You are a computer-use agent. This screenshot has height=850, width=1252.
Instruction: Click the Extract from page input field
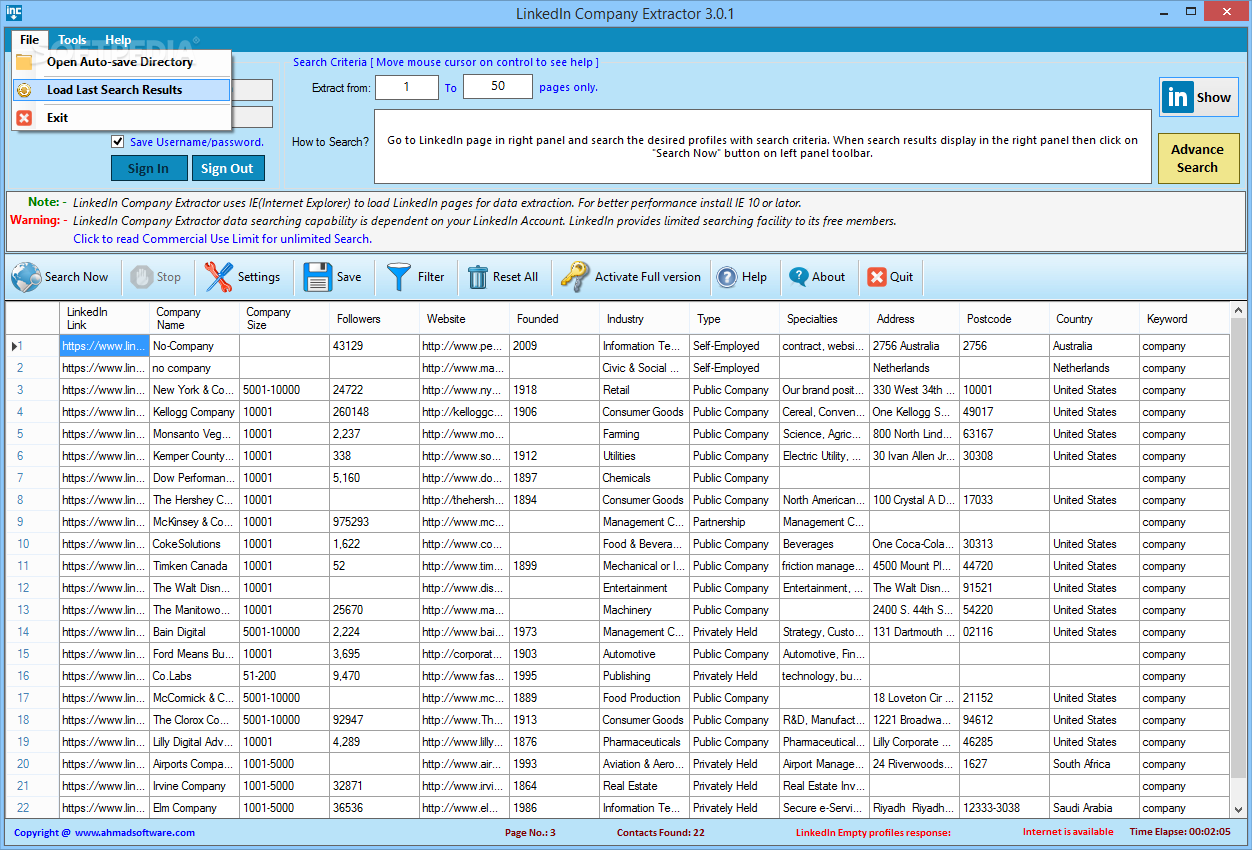click(x=407, y=87)
